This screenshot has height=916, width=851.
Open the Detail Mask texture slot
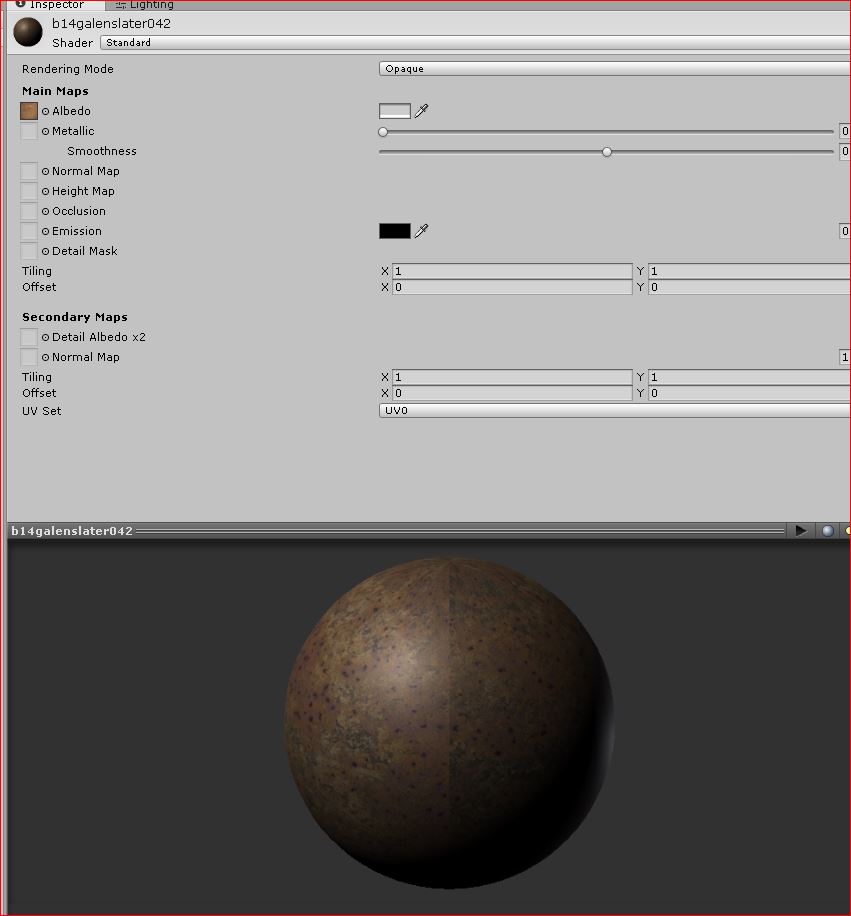tap(28, 251)
